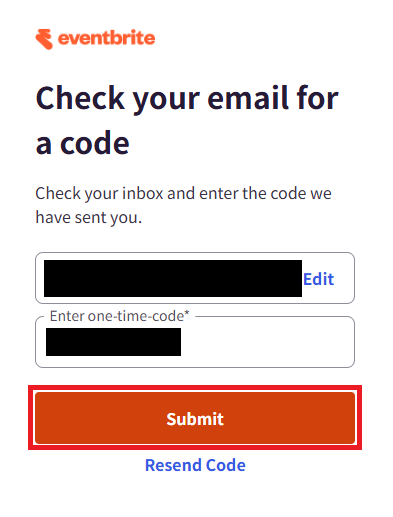The height and width of the screenshot is (517, 393).
Task: Select the hidden code text in the field
Action: point(113,342)
